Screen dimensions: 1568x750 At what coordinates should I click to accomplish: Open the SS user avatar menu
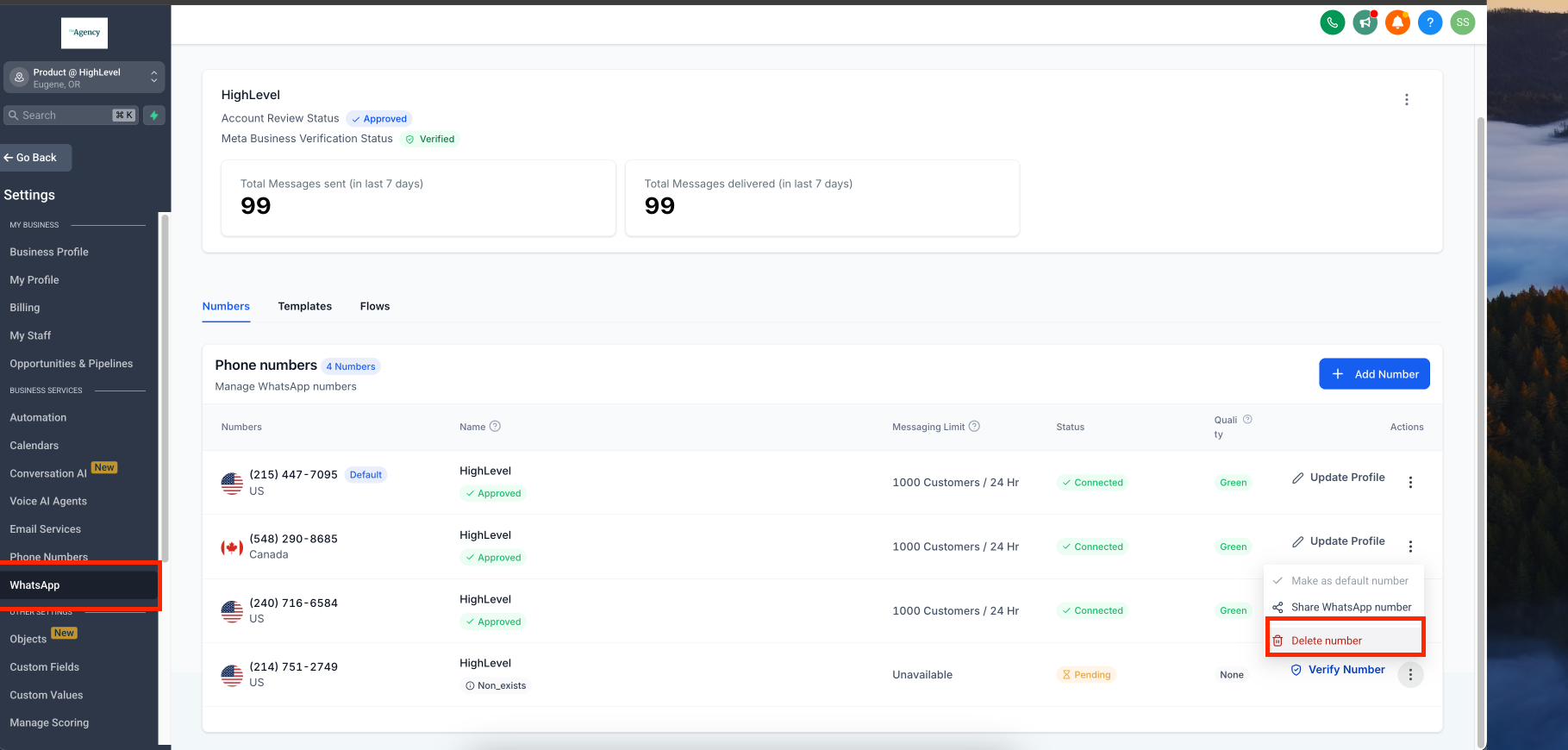coord(1463,22)
